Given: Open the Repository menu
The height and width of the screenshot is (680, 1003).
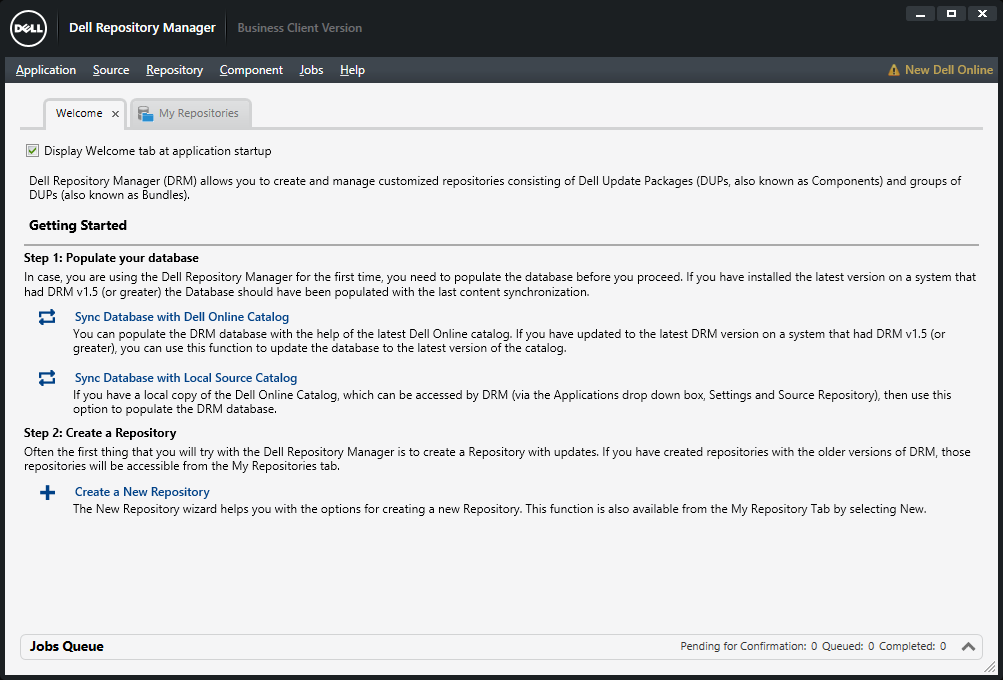Looking at the screenshot, I should tap(173, 70).
